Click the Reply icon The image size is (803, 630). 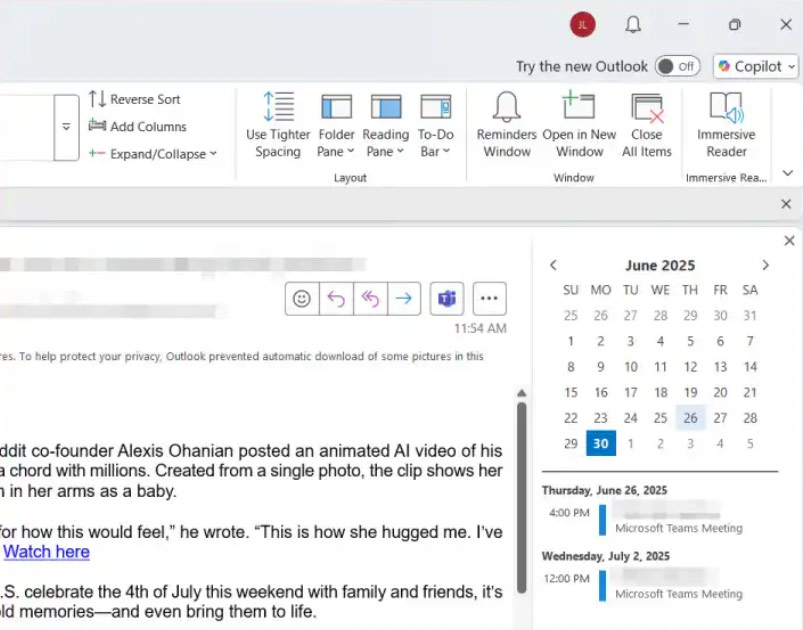(361, 298)
